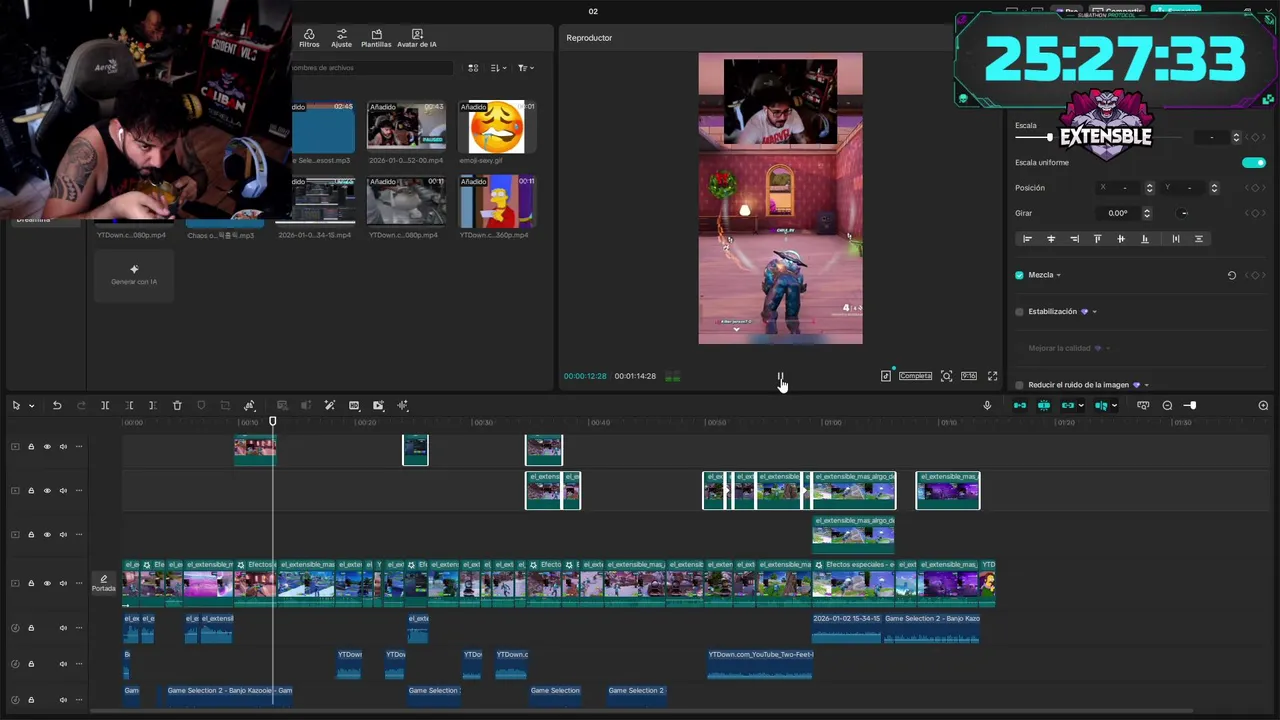The width and height of the screenshot is (1280, 720).
Task: Align the clip to the bottom edge
Action: pos(1145,239)
